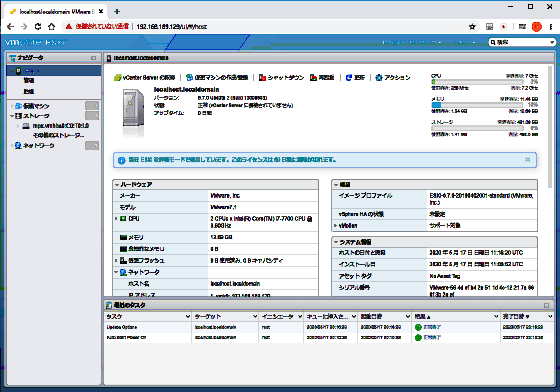Open the search field dropdown arrow
The width and height of the screenshot is (560, 392).
click(552, 42)
